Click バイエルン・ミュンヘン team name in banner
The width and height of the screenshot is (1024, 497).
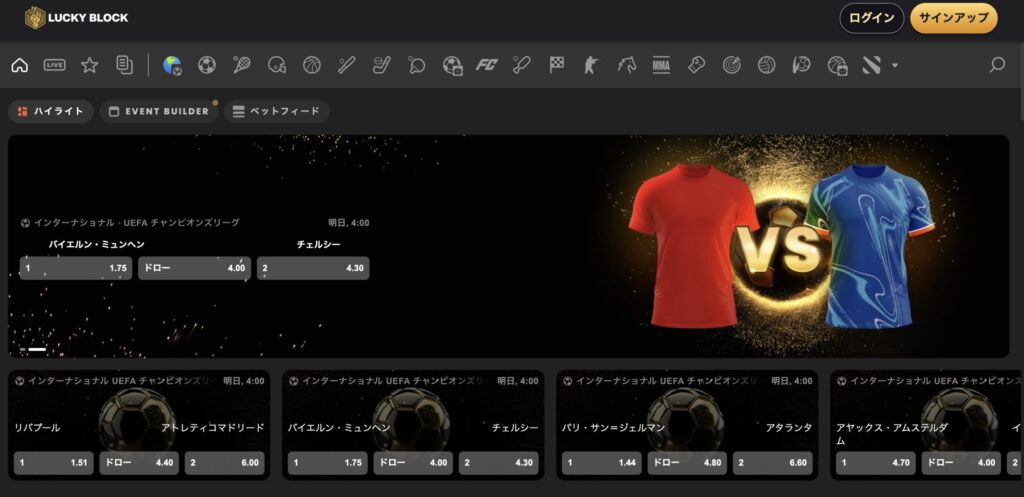pyautogui.click(x=97, y=244)
